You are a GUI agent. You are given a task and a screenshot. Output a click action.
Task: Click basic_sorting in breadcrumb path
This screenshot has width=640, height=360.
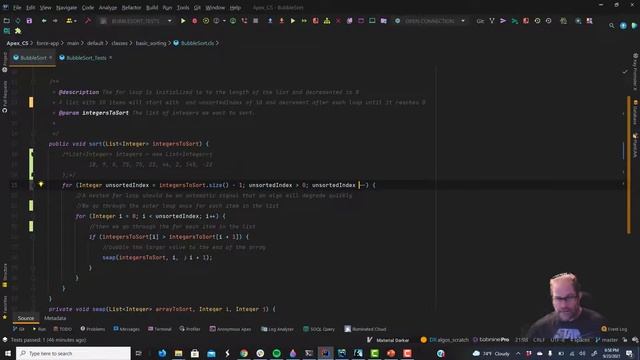[x=151, y=43]
